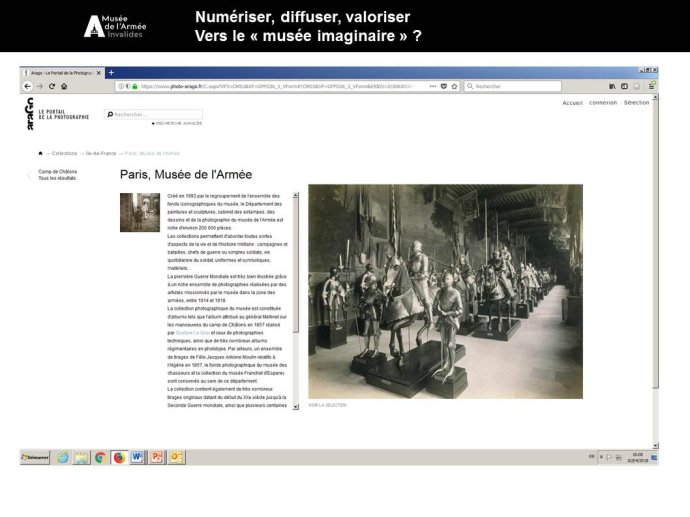The height and width of the screenshot is (517, 690).
Task: Click the Arago site Rechercher field
Action: (x=154, y=114)
